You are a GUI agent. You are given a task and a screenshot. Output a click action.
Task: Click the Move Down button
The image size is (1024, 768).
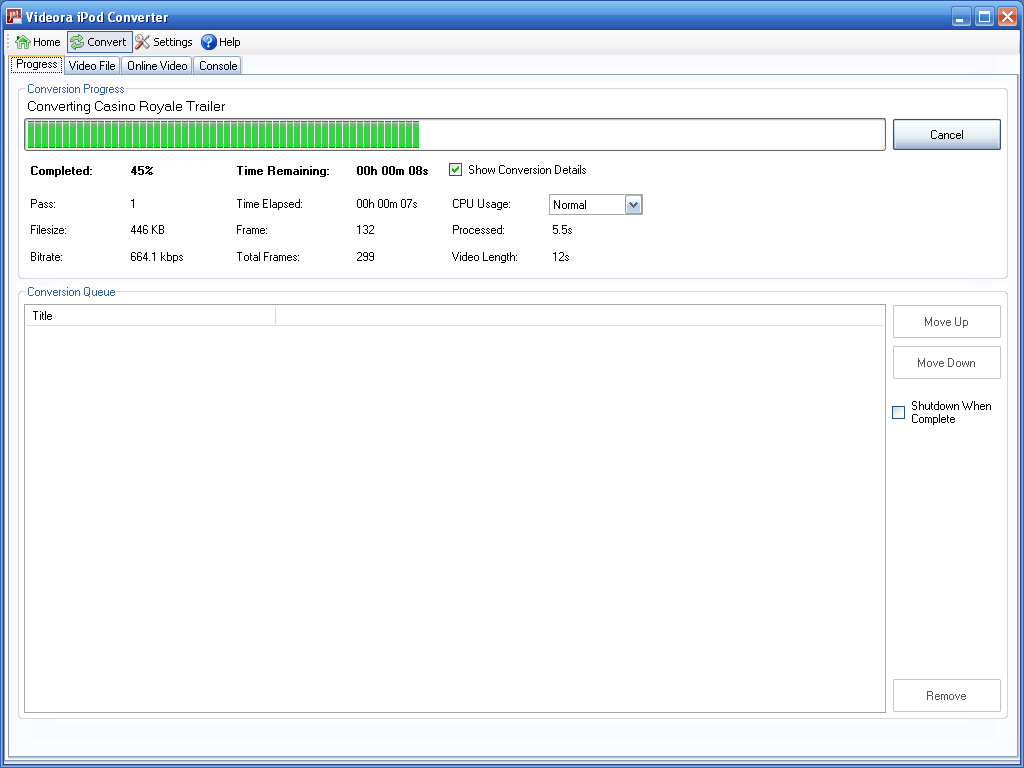(x=946, y=362)
